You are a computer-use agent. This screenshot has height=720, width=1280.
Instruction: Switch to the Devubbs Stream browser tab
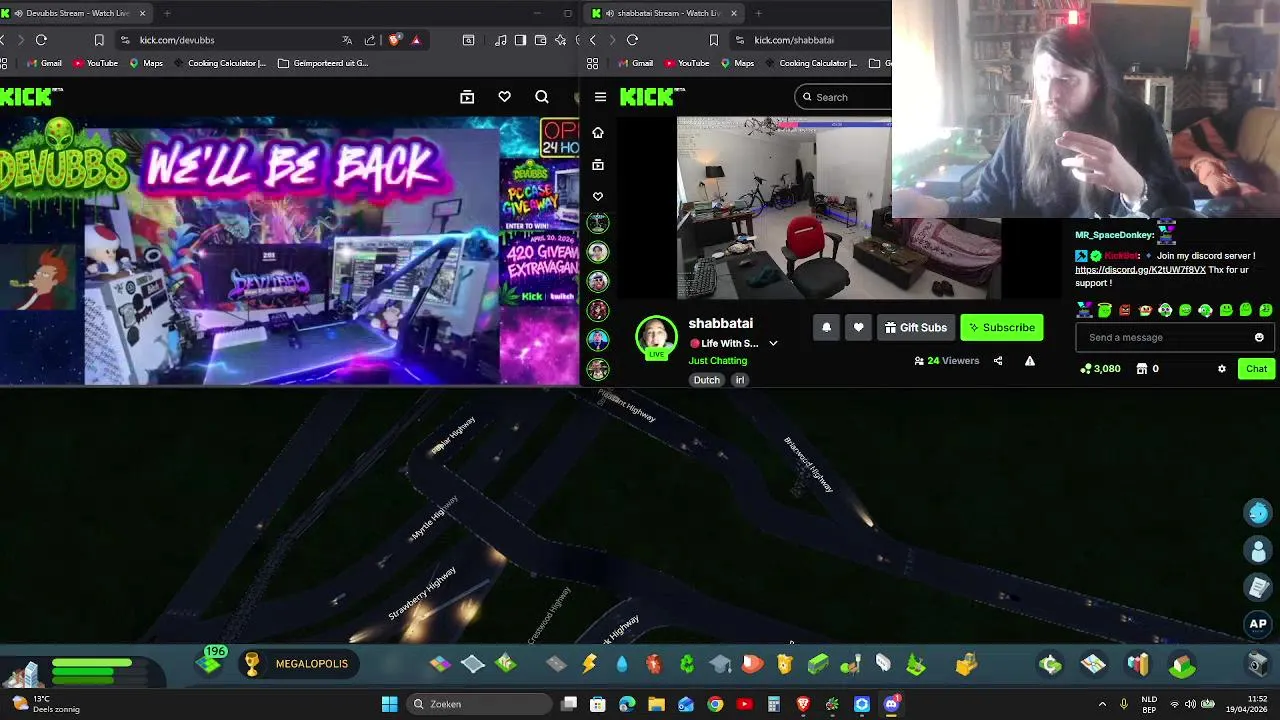point(76,13)
